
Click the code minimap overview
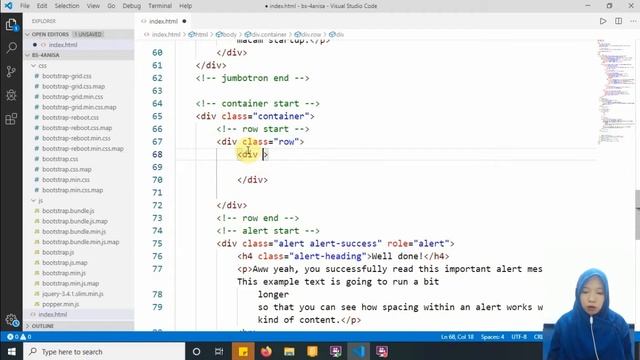point(616,92)
